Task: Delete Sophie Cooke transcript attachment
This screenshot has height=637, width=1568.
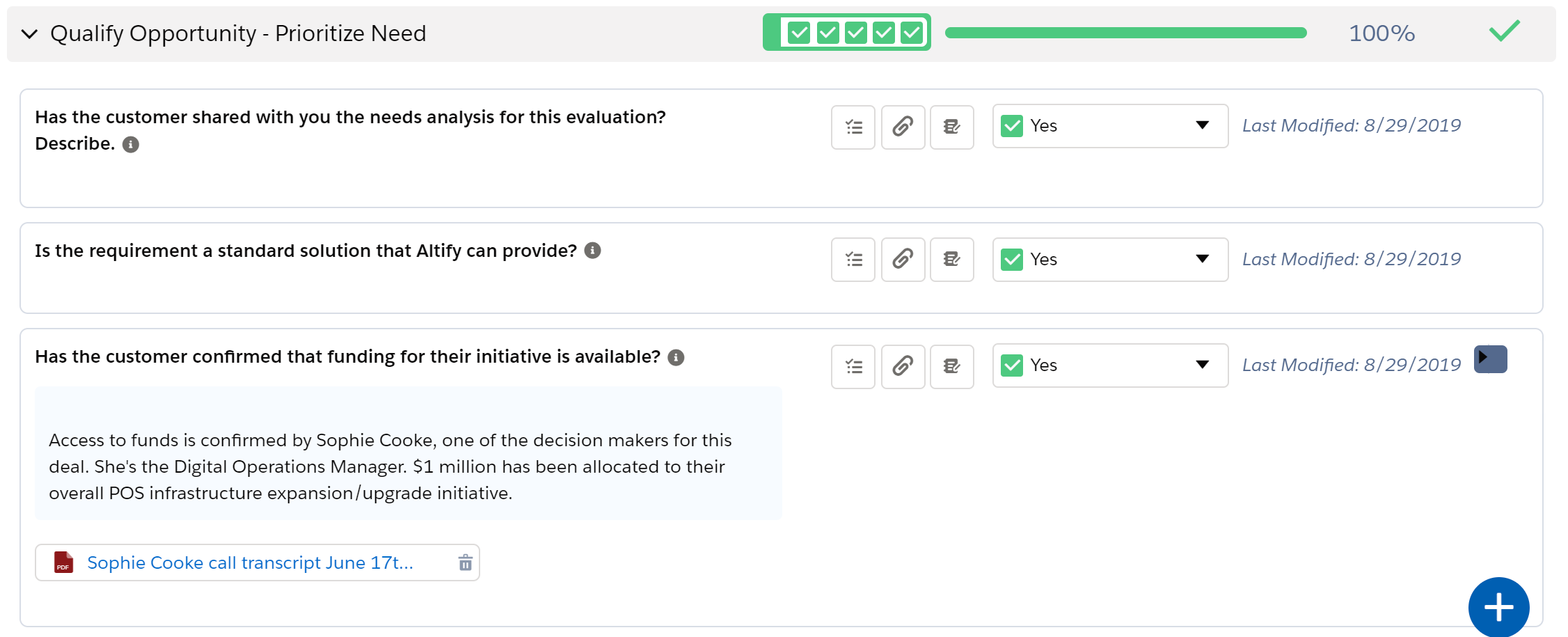Action: [466, 563]
